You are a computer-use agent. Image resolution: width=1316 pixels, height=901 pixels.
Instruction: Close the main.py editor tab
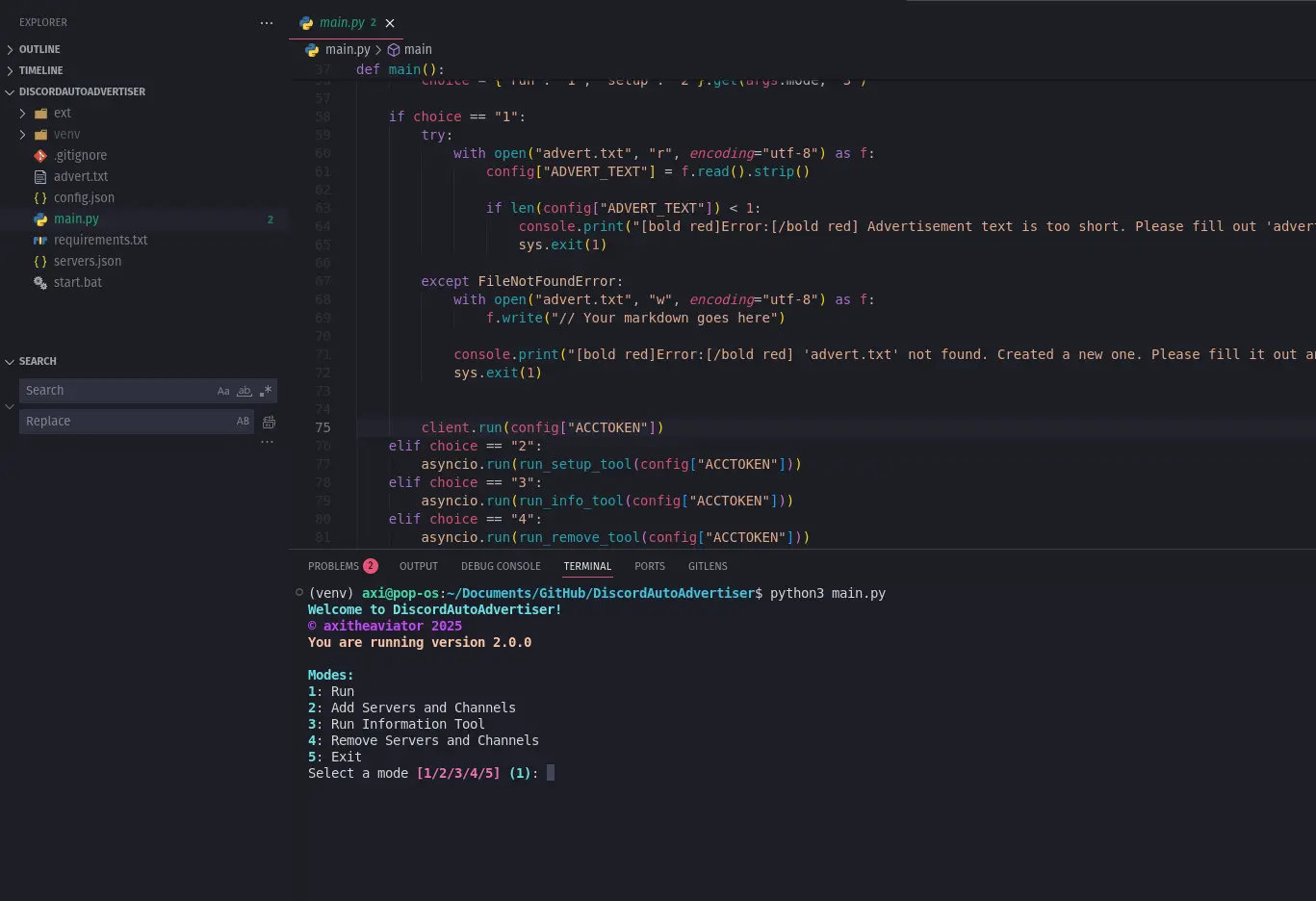[x=390, y=23]
